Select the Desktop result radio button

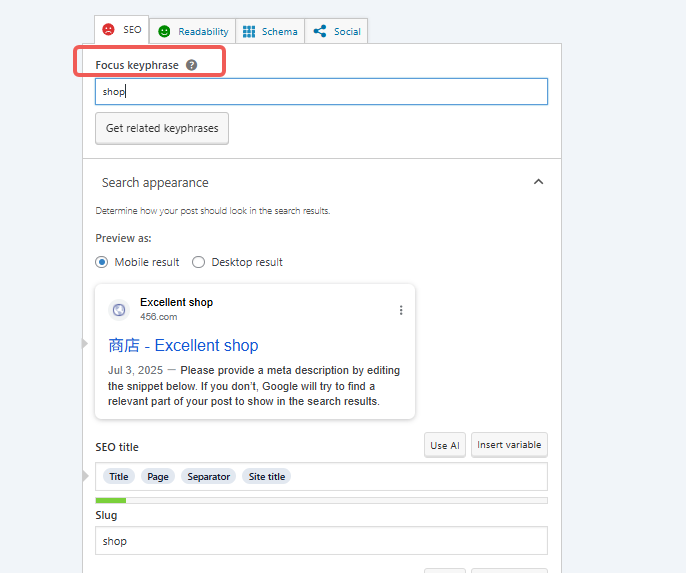click(198, 262)
